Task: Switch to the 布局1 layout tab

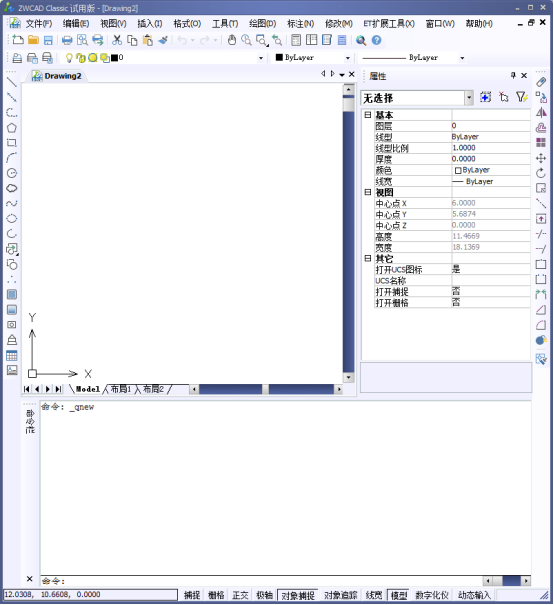Action: (x=121, y=389)
